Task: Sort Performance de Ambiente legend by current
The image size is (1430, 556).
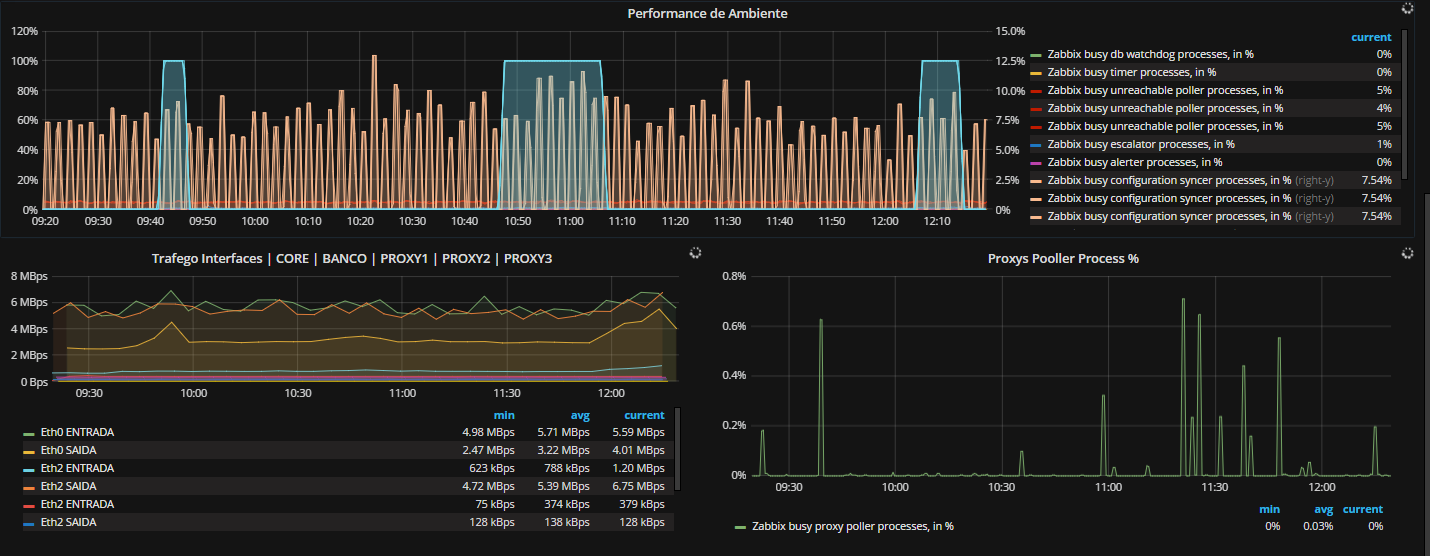Action: click(1371, 37)
